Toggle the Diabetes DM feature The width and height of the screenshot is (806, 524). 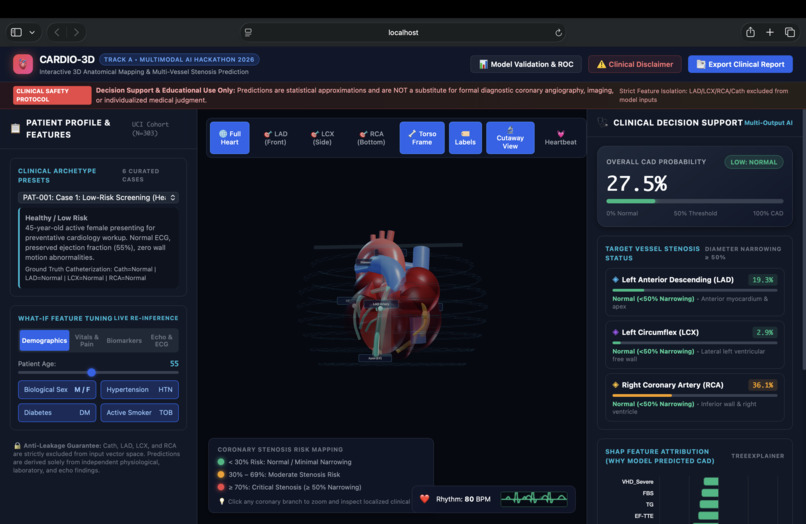pos(57,412)
